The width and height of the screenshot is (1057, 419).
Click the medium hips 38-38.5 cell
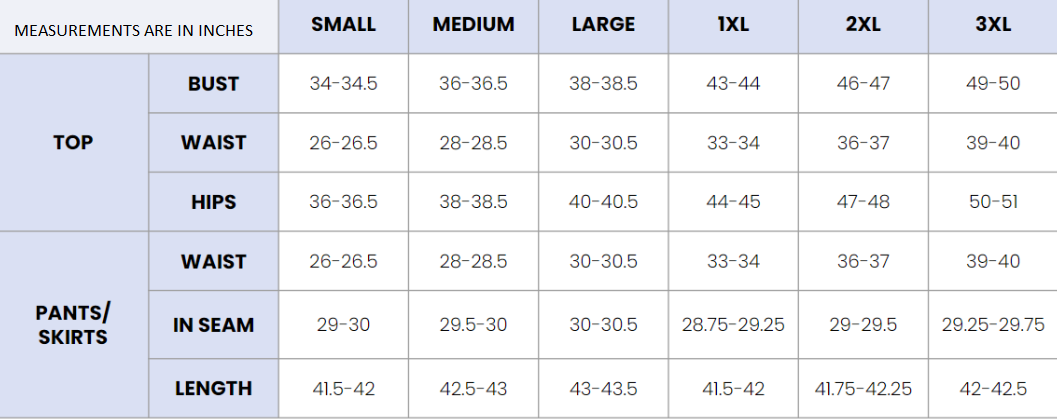coord(473,202)
